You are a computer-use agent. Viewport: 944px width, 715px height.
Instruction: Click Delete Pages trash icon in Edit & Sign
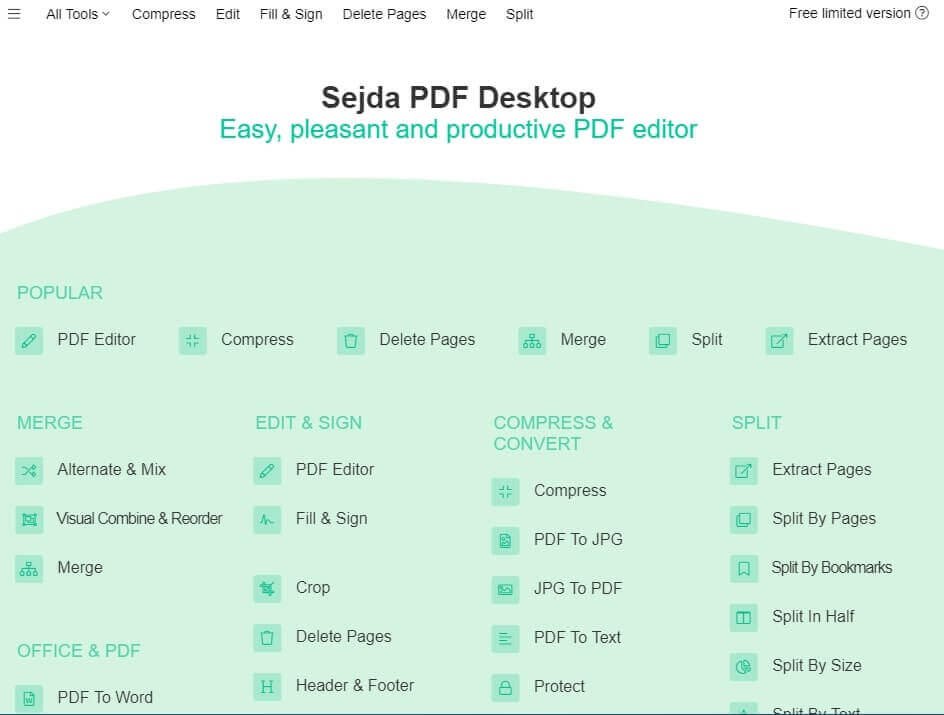point(267,637)
